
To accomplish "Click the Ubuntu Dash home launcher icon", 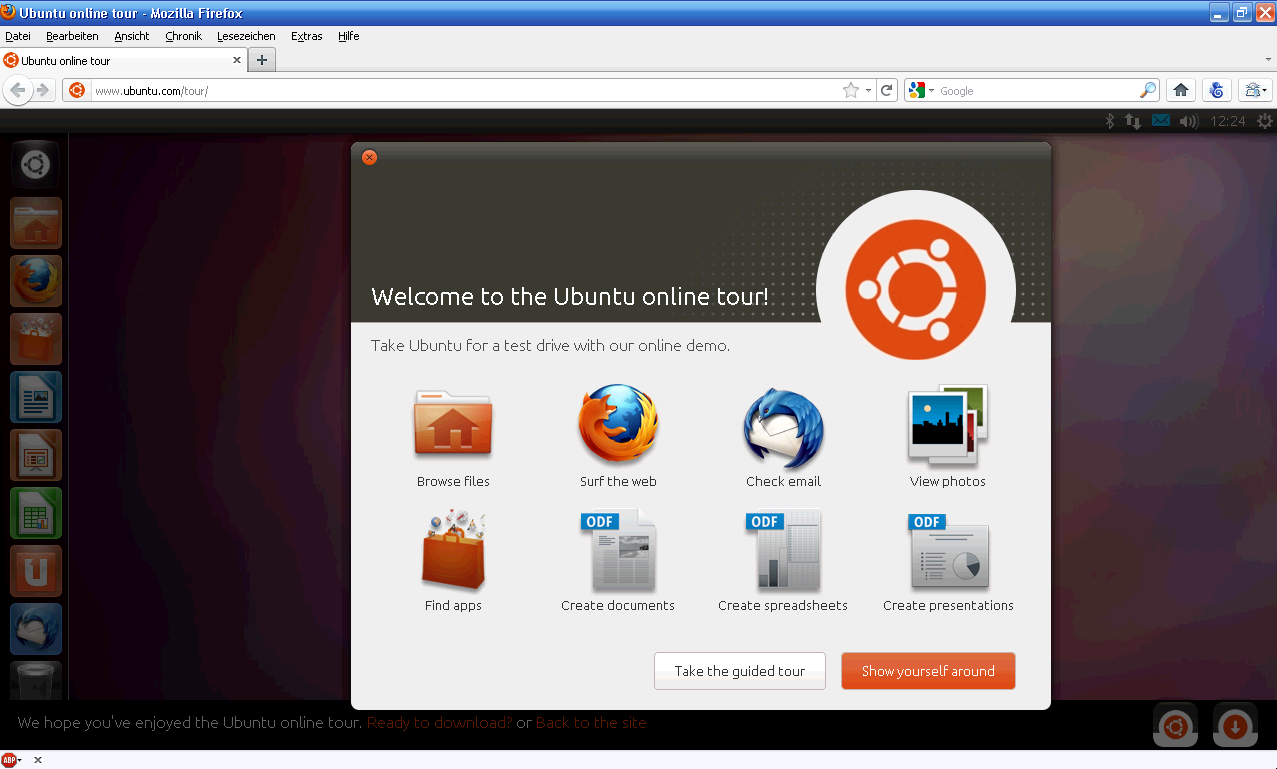I will (x=36, y=164).
